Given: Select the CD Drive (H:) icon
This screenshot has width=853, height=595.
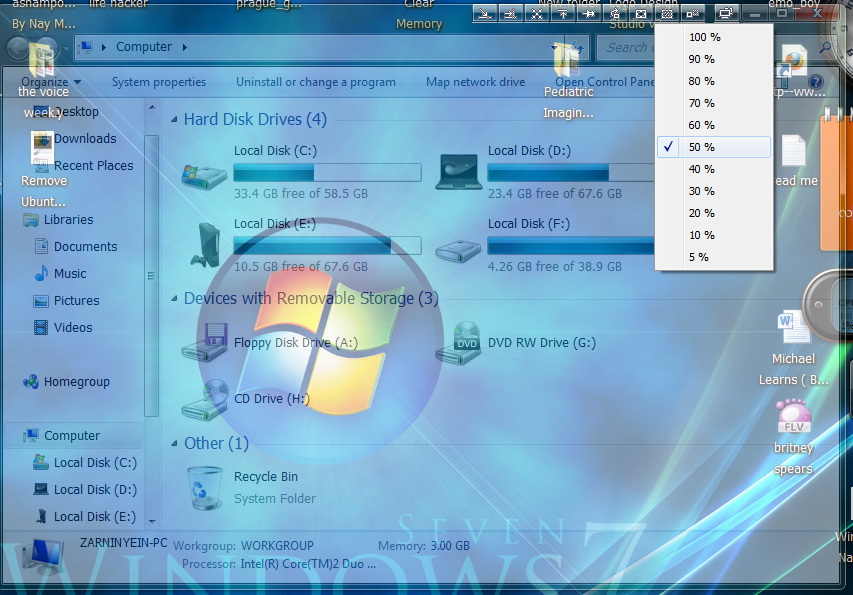Looking at the screenshot, I should coord(205,400).
